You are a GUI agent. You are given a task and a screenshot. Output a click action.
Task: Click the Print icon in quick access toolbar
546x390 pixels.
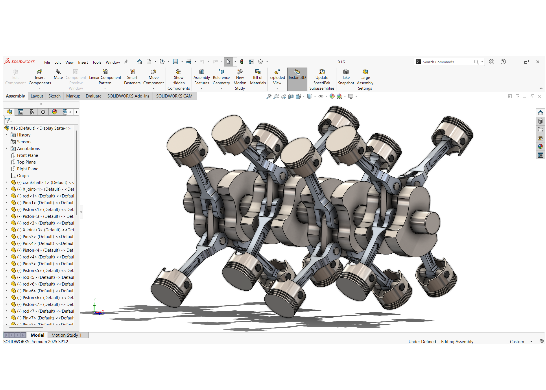pos(188,62)
